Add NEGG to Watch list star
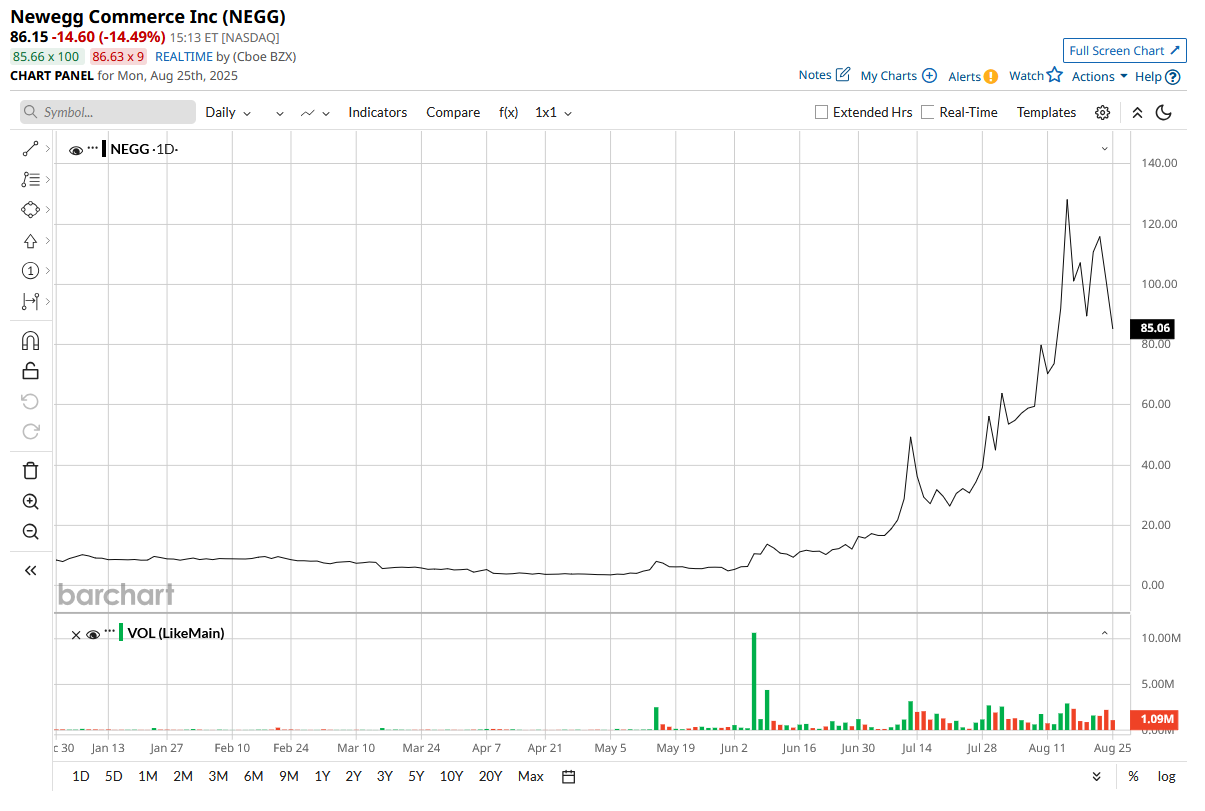1205x811 pixels. pyautogui.click(x=1054, y=75)
